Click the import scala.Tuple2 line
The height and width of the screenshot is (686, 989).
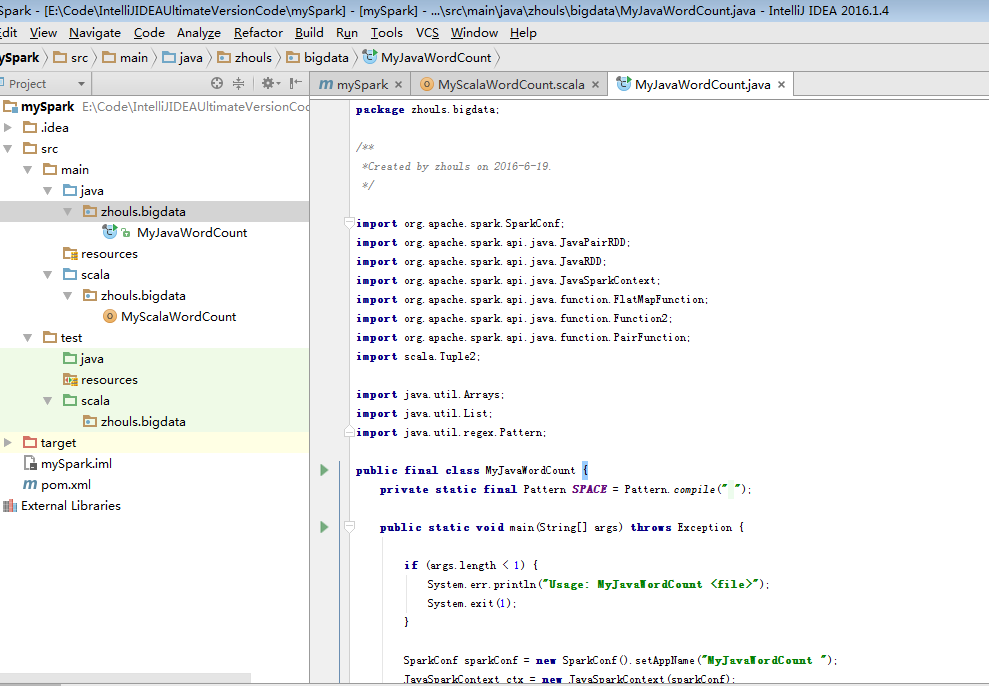418,356
